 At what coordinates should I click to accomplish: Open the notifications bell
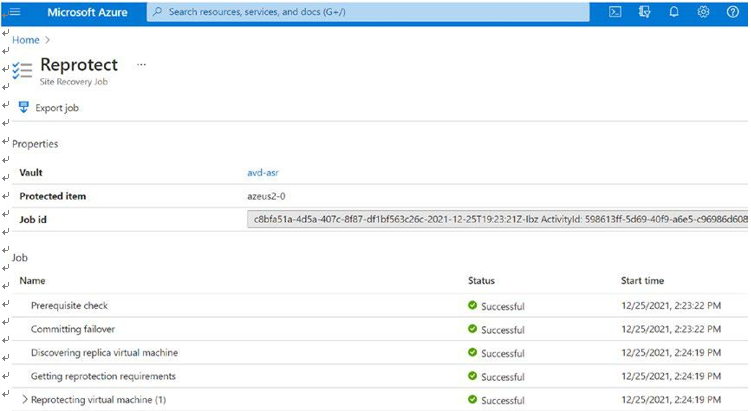[x=674, y=12]
